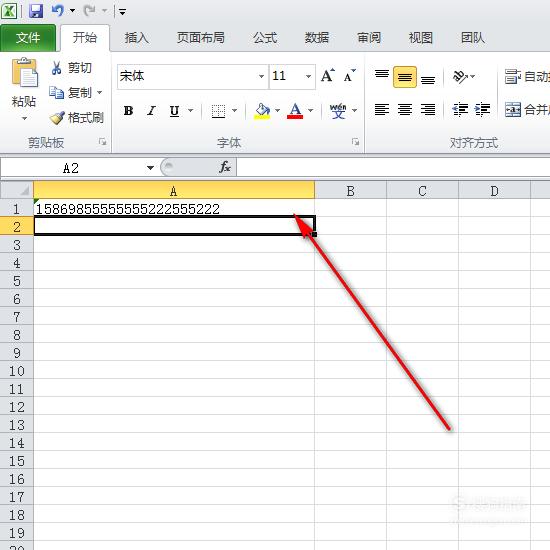Customize Quick Access Toolbar dropdown

click(122, 12)
